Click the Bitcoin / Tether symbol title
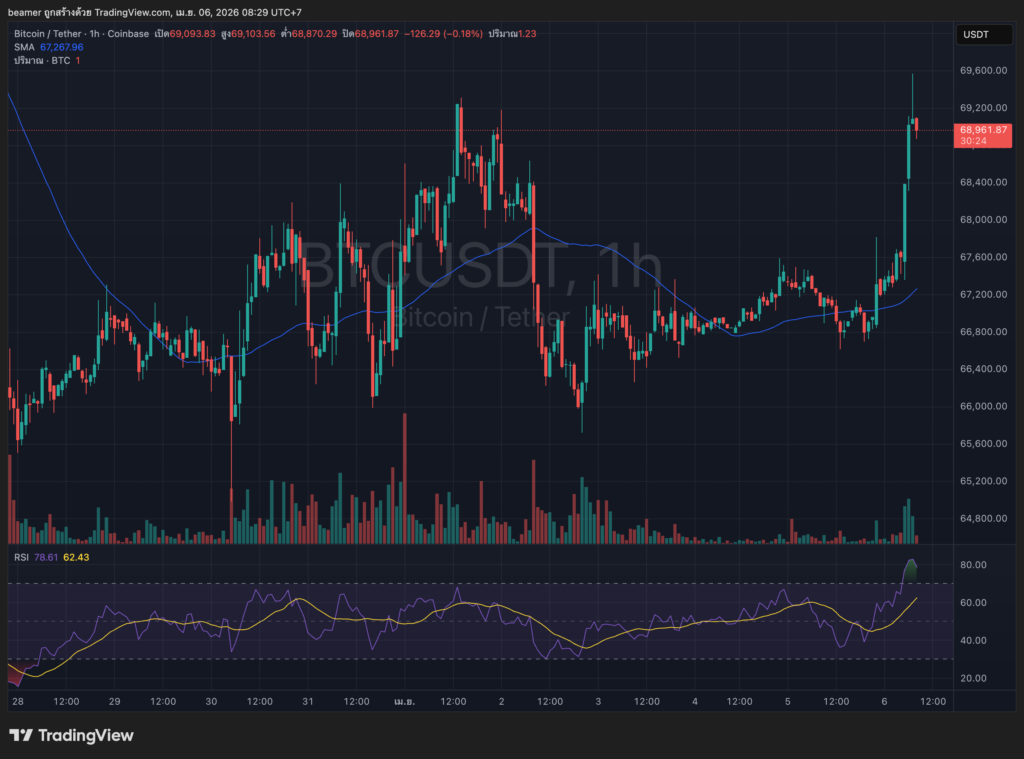Viewport: 1024px width, 759px height. (45, 34)
